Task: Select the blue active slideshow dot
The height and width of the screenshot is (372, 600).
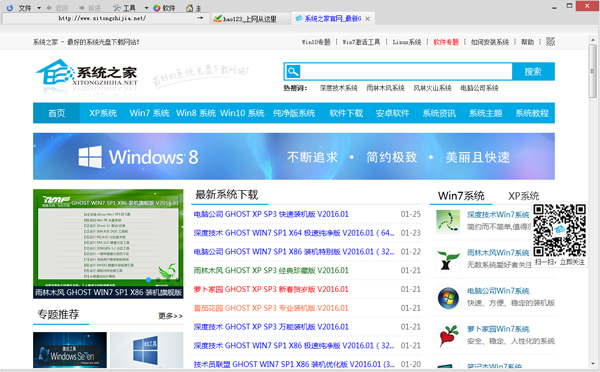Action: coord(148,280)
